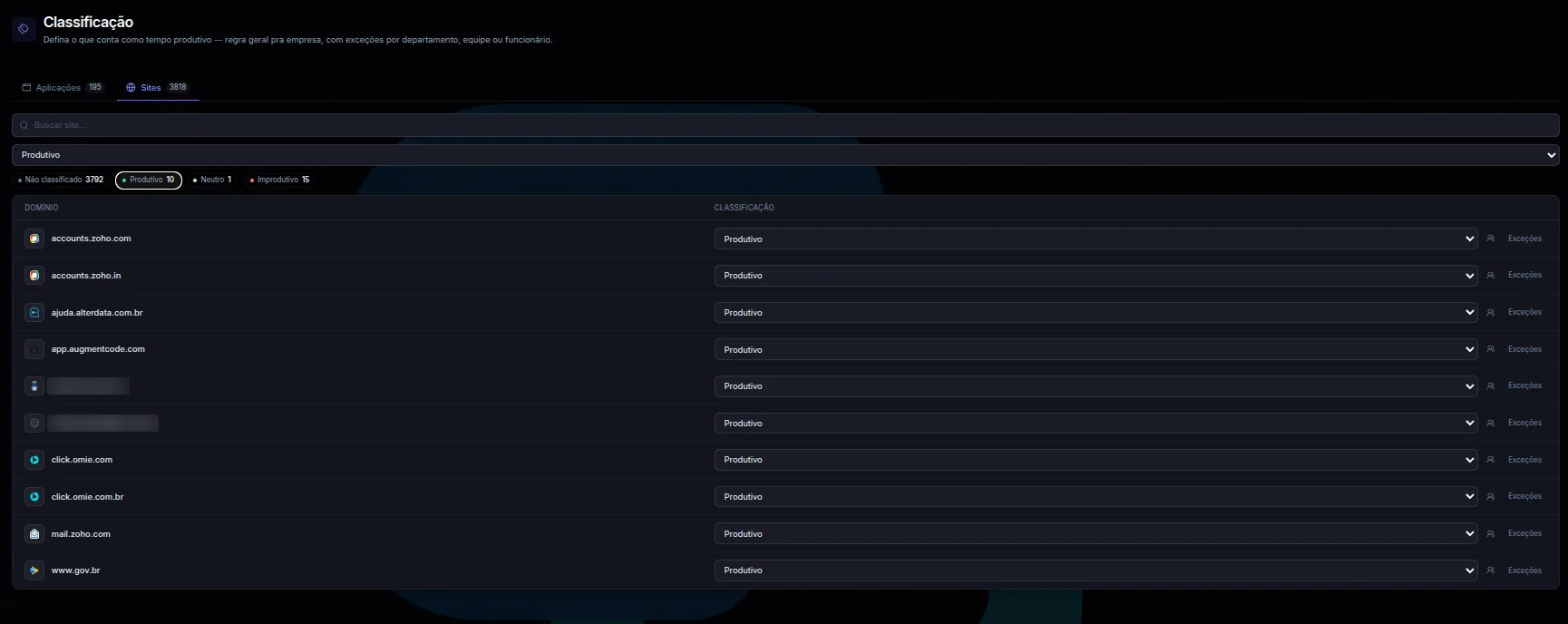Click the accounts.zoho.in favicon
1568x624 pixels.
point(34,276)
